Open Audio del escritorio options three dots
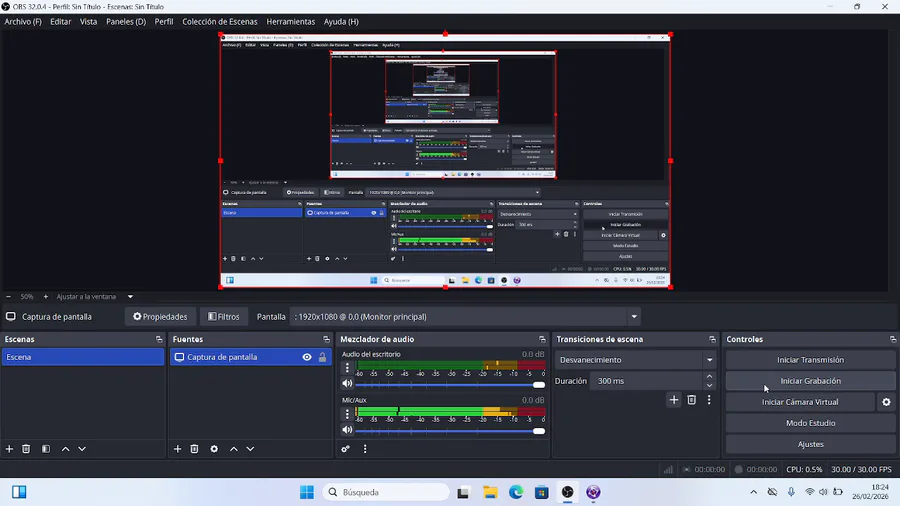The image size is (900, 506). tap(347, 368)
